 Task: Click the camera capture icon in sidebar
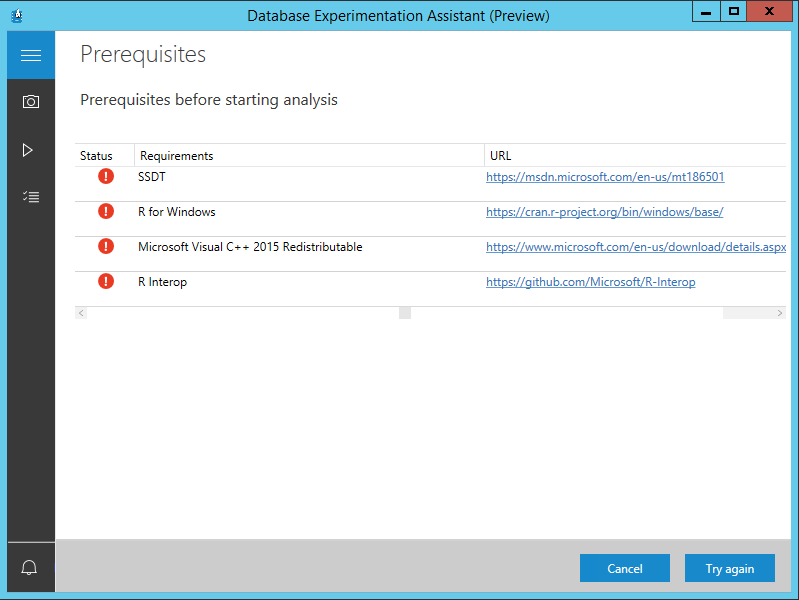[x=30, y=102]
